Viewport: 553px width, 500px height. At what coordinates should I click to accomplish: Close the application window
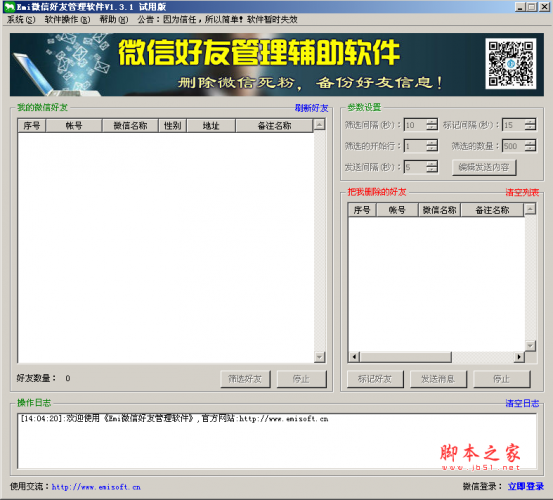tap(544, 7)
